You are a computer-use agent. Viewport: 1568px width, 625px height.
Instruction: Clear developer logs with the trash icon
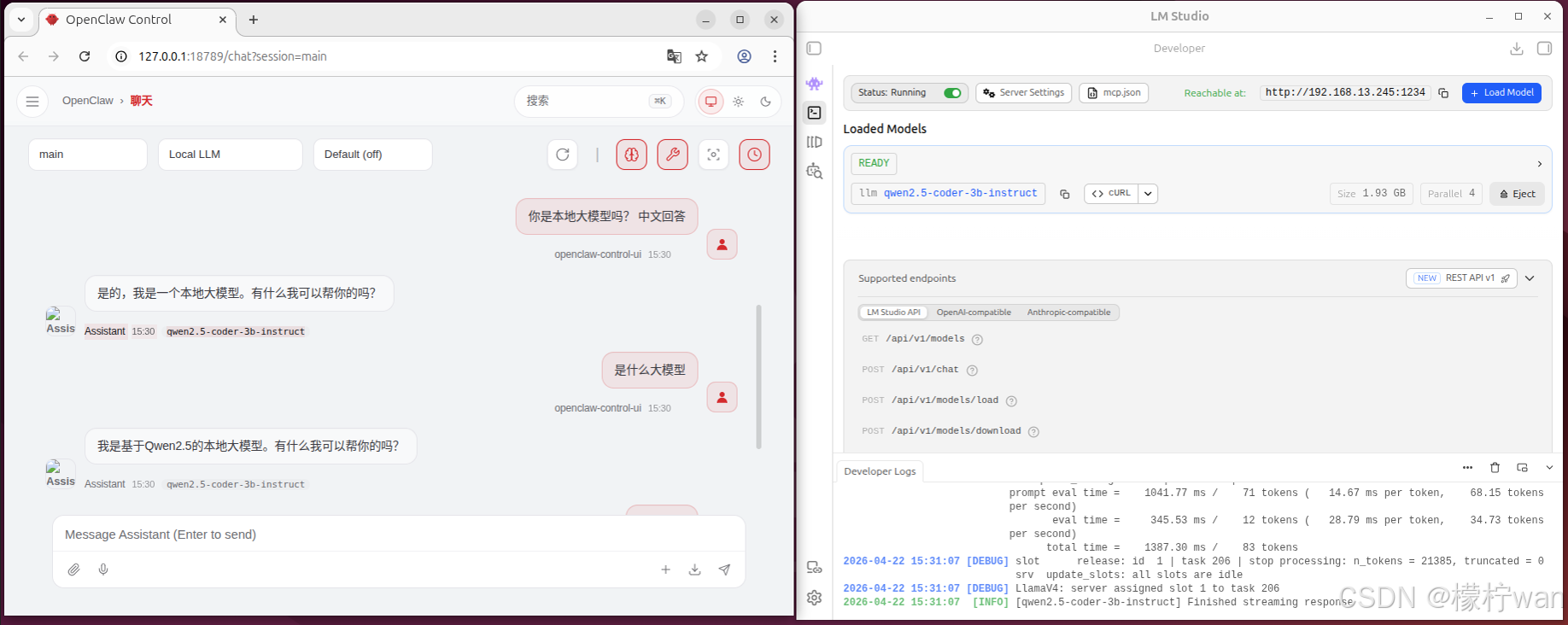[1495, 468]
